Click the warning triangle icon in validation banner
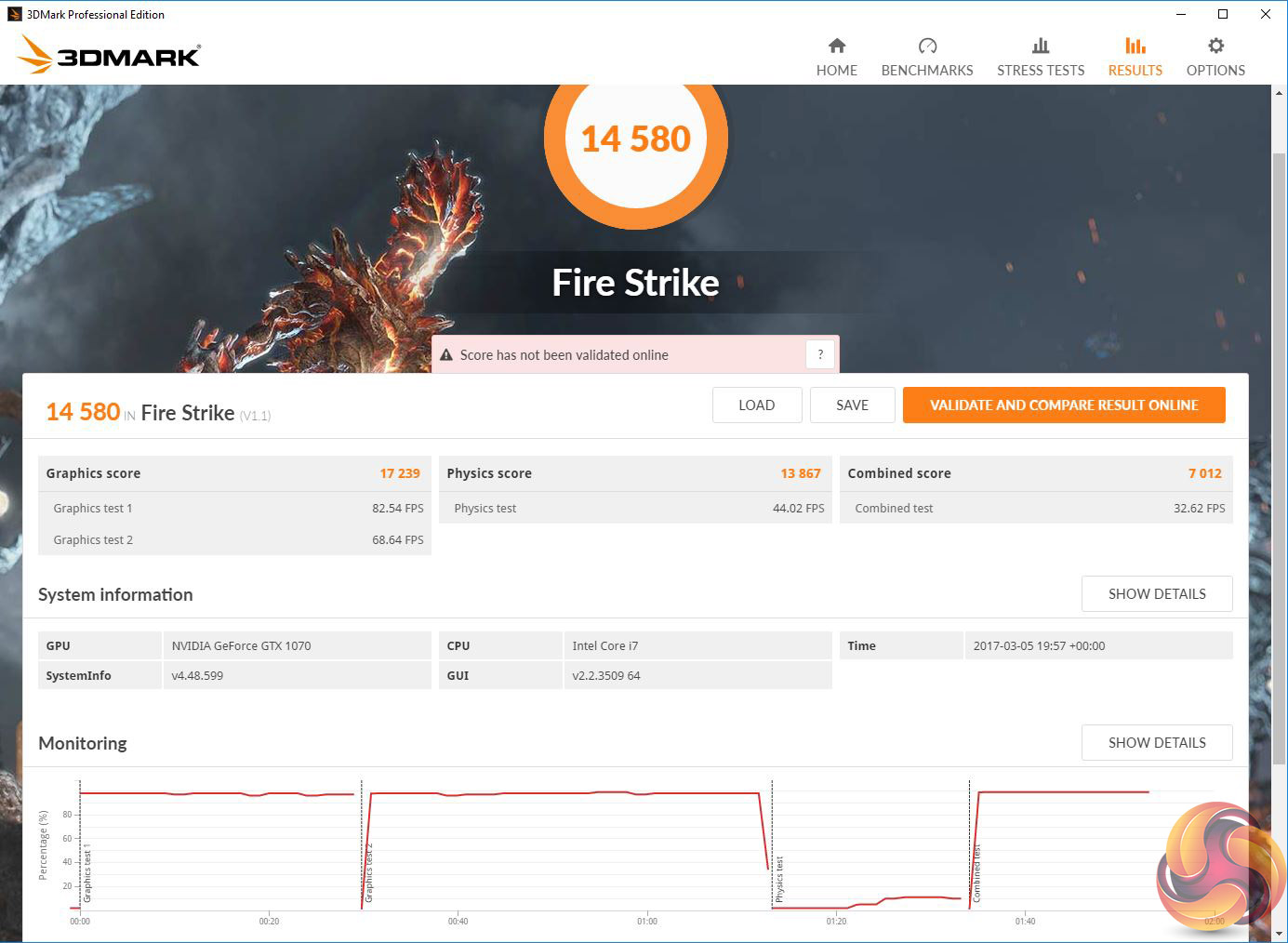This screenshot has height=943, width=1288. pos(446,354)
